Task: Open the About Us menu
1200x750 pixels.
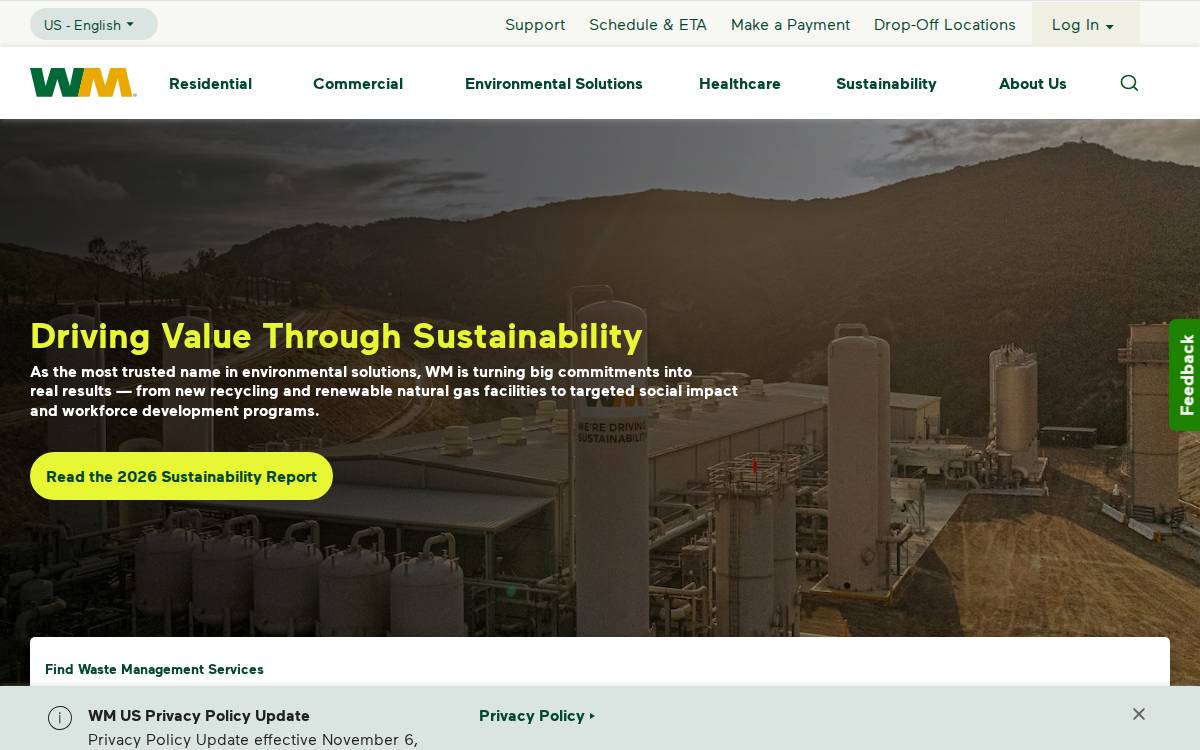Action: pos(1033,84)
